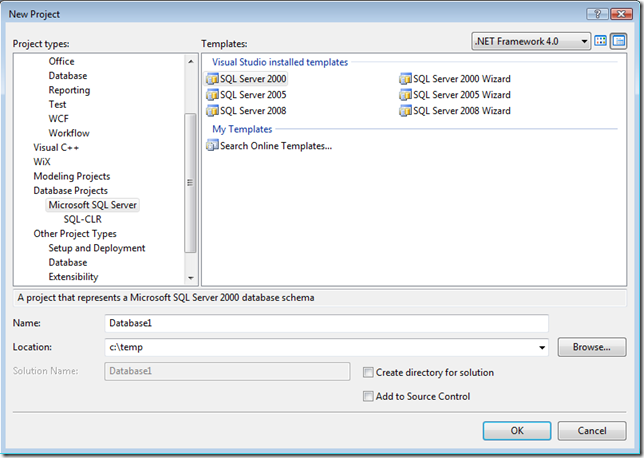Click Visual Studio installed templates header
This screenshot has height=458, width=644.
click(x=280, y=62)
